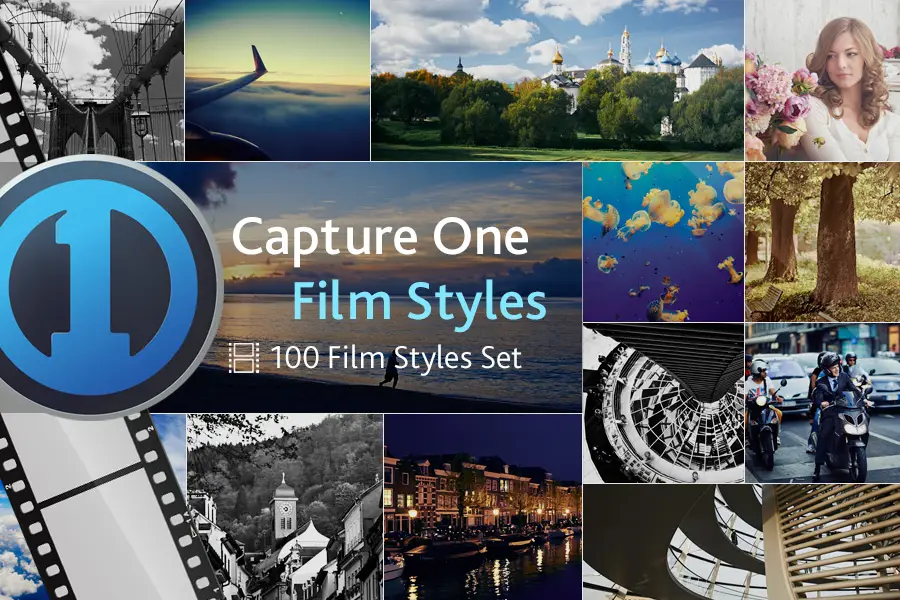Open the night canal houses photo
Viewport: 900px width, 600px height.
point(483,507)
